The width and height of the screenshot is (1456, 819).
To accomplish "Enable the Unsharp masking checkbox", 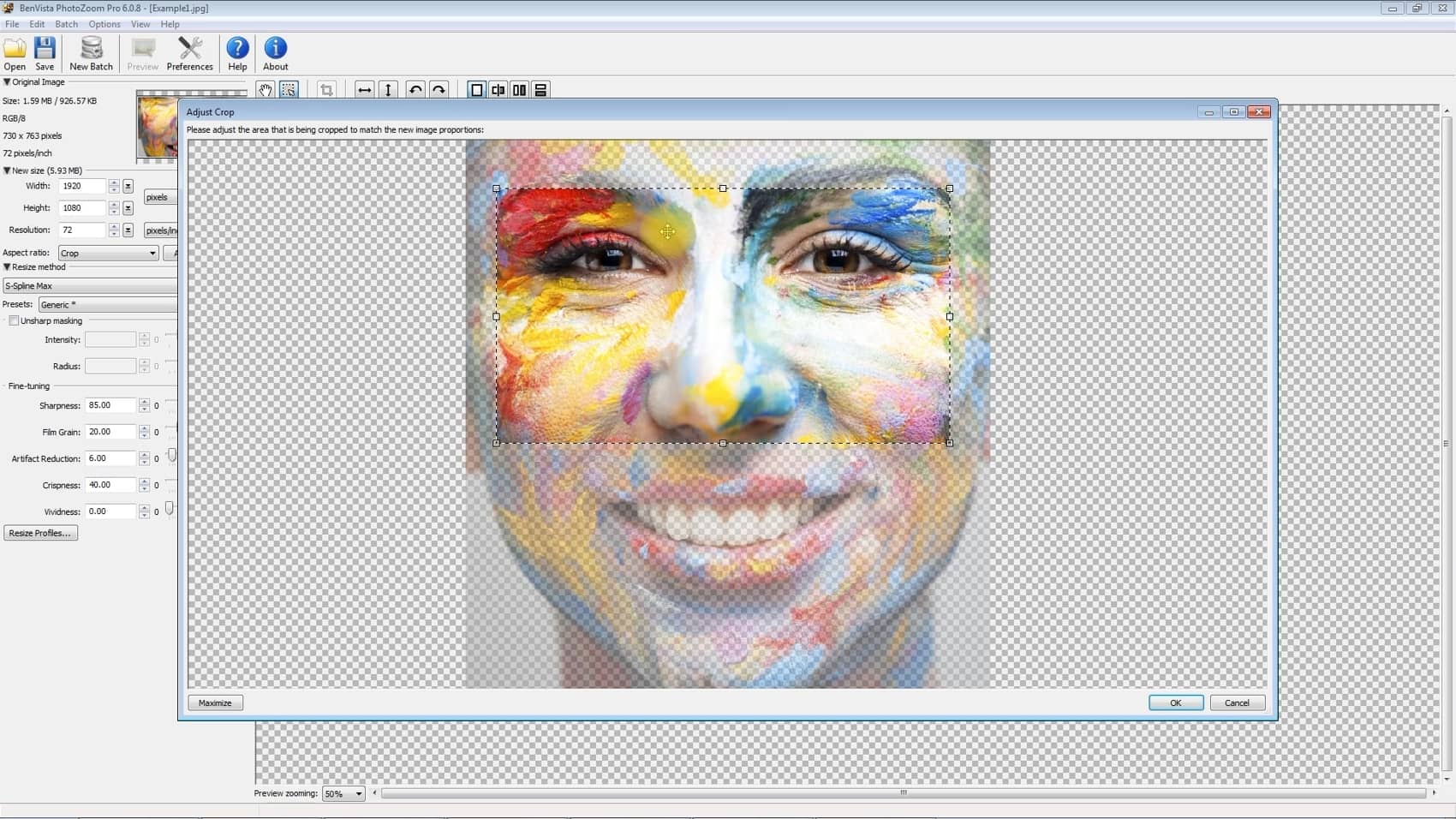I will click(14, 321).
